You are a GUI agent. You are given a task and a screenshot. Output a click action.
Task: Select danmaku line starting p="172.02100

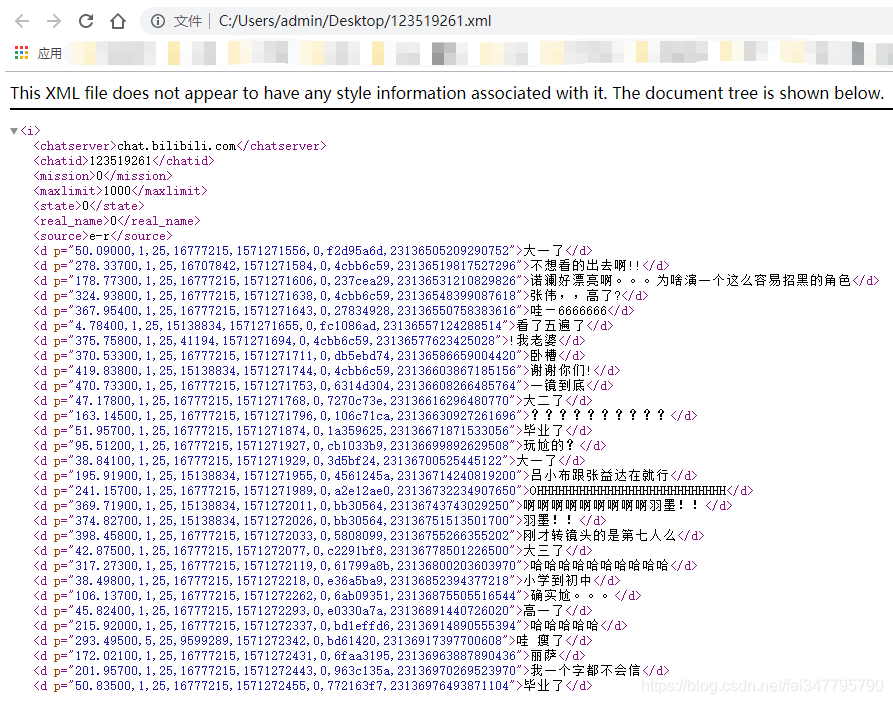(309, 656)
